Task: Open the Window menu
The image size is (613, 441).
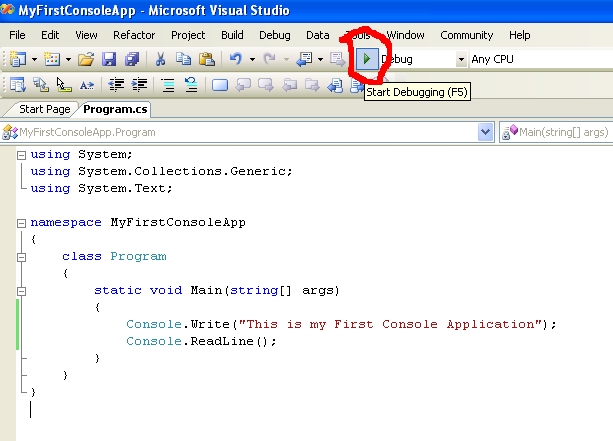Action: click(x=405, y=35)
